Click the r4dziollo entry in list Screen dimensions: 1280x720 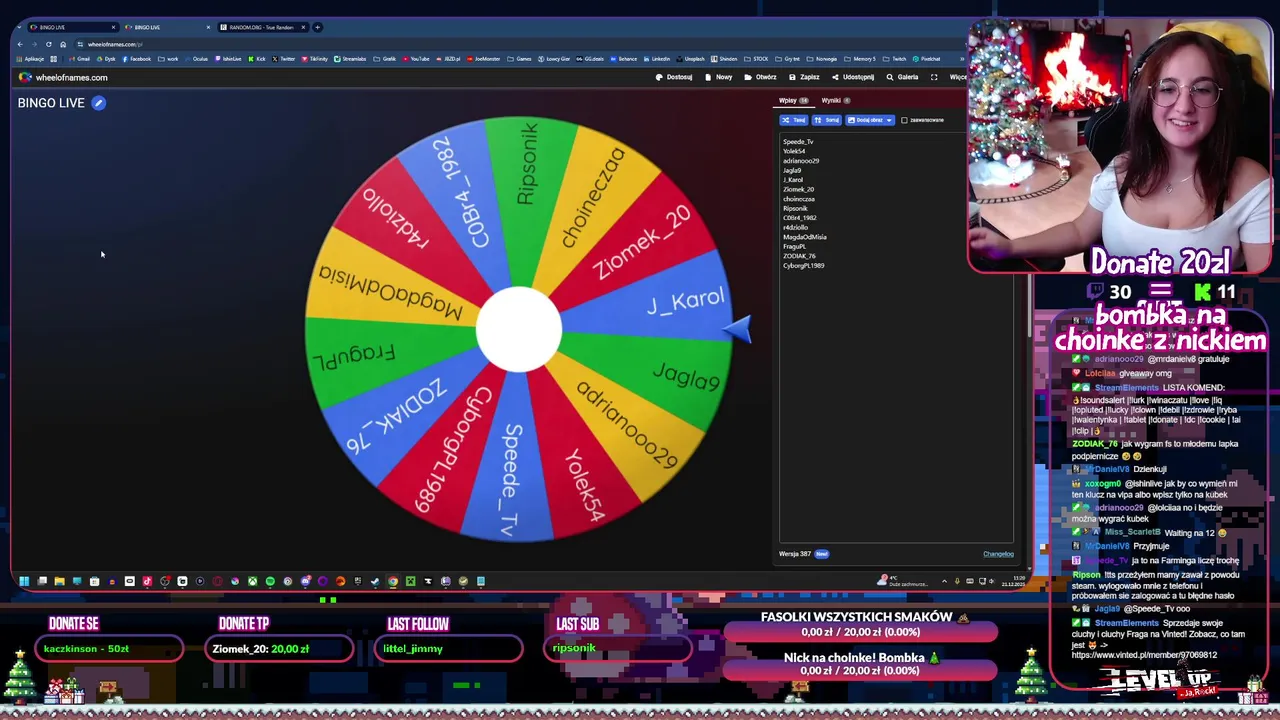(x=796, y=227)
